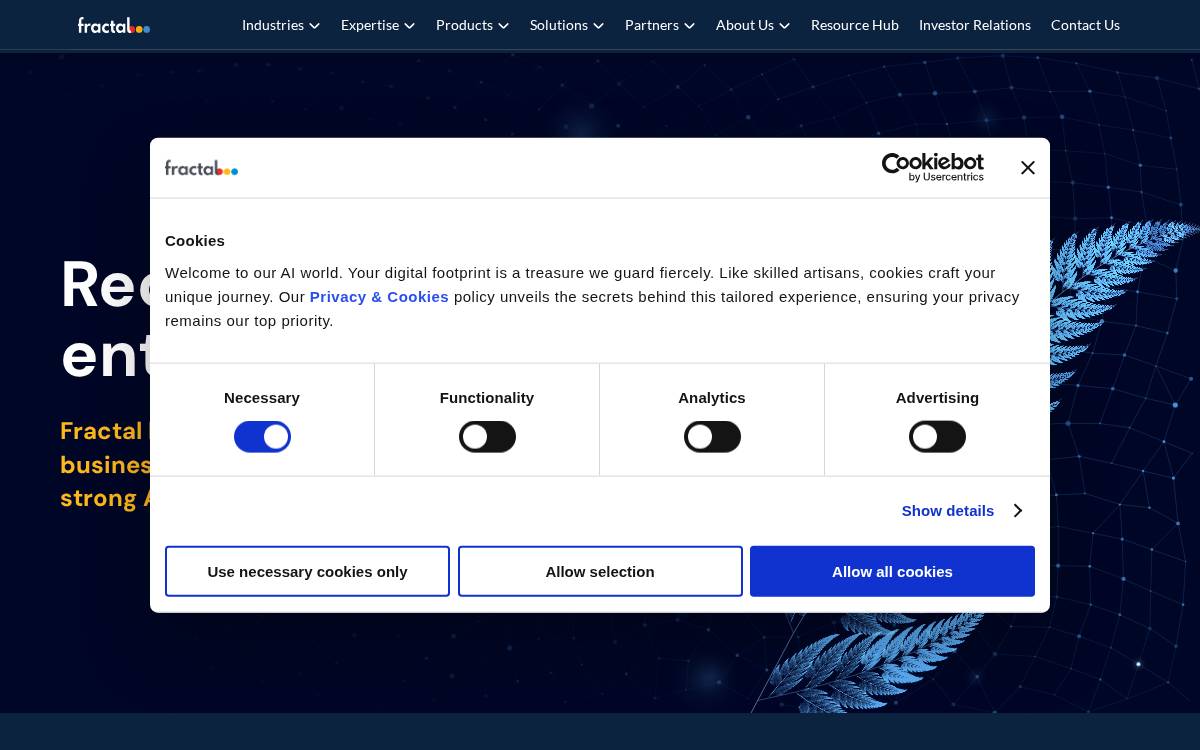Image resolution: width=1200 pixels, height=750 pixels.
Task: Click the Cookies heading text
Action: click(x=195, y=241)
